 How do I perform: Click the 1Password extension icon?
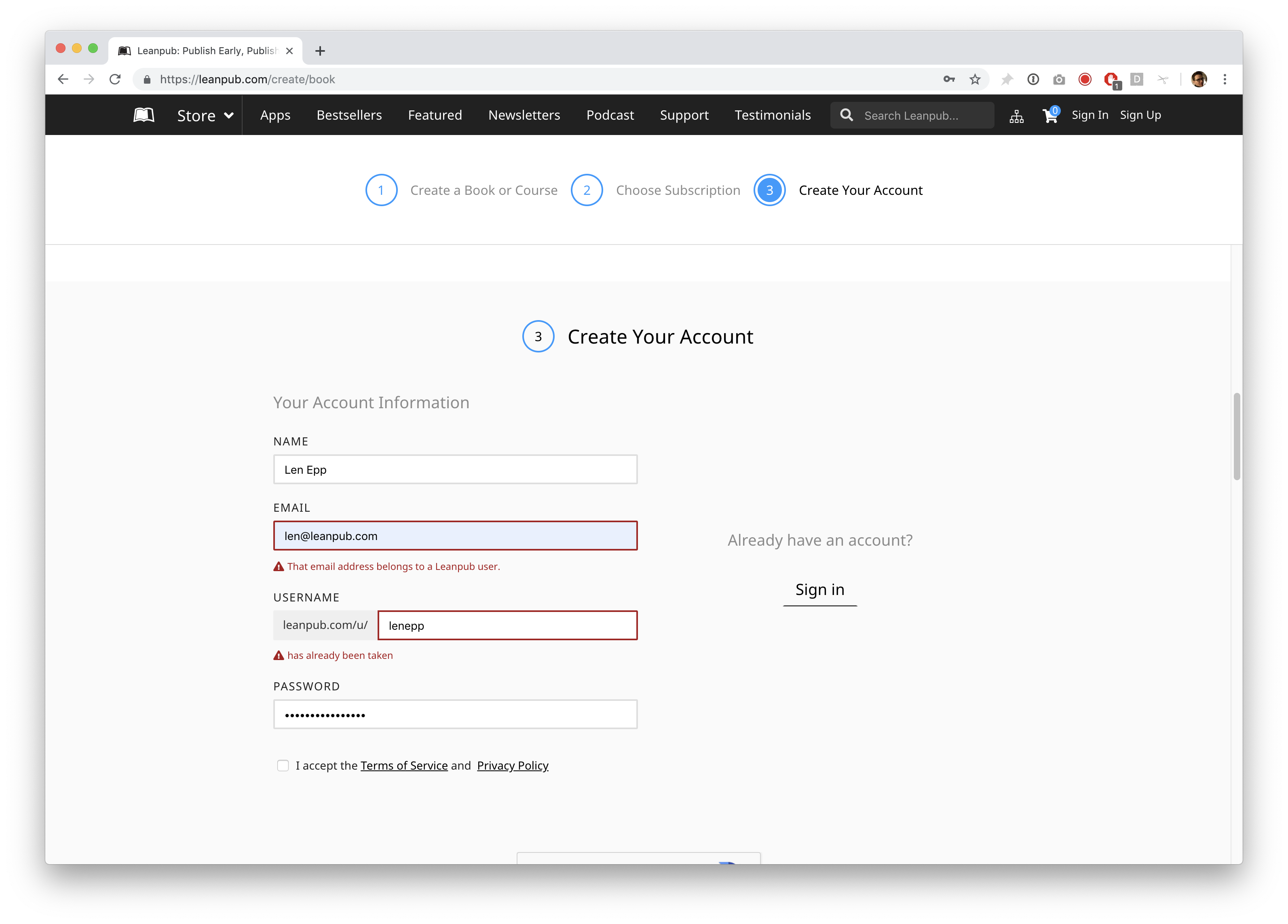click(x=1033, y=79)
